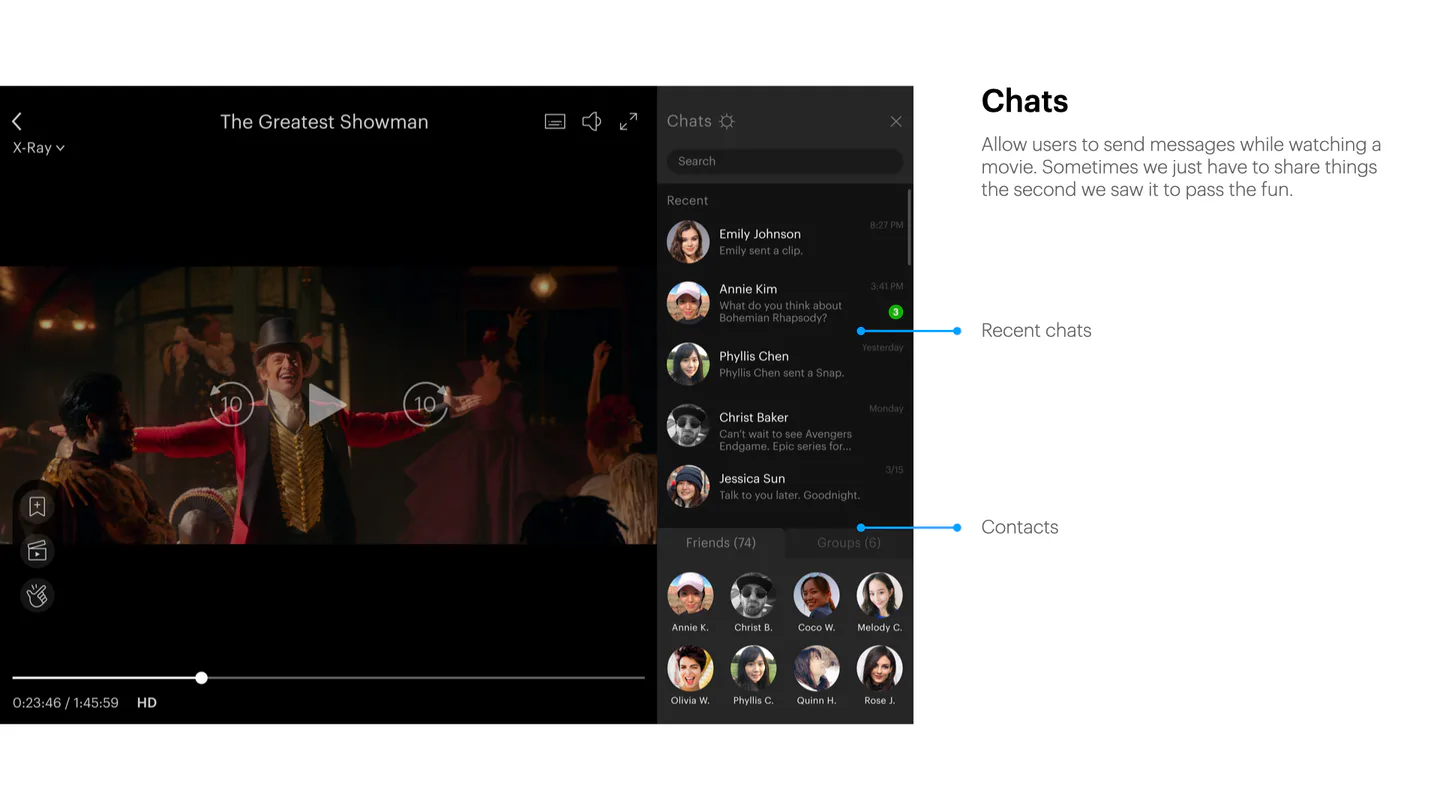Click The Greatest Showman title
The width and height of the screenshot is (1440, 810).
(324, 122)
